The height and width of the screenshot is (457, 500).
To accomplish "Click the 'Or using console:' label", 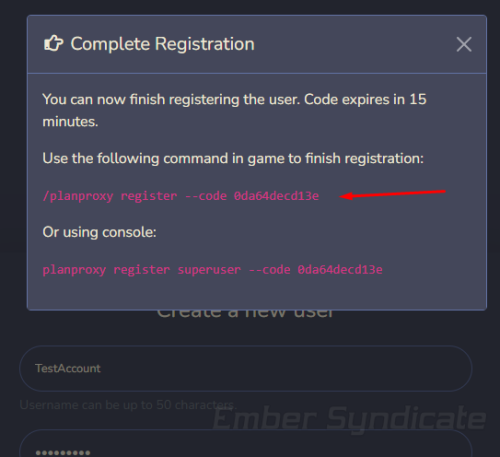I will point(99,232).
